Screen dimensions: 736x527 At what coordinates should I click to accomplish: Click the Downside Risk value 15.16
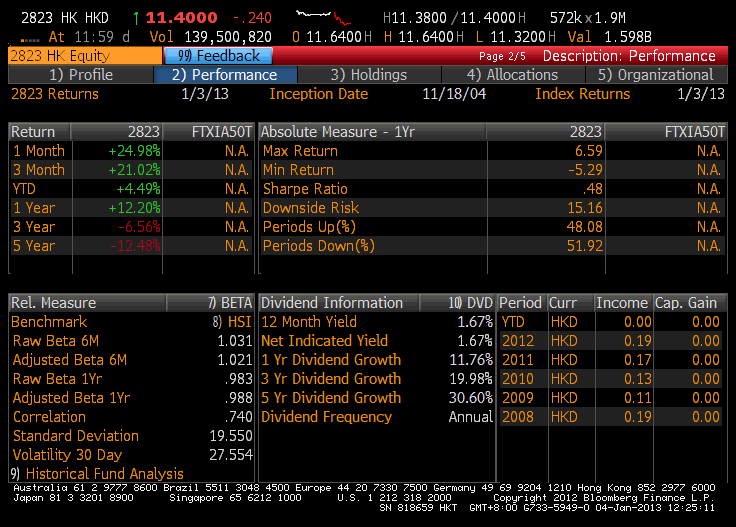(x=585, y=208)
